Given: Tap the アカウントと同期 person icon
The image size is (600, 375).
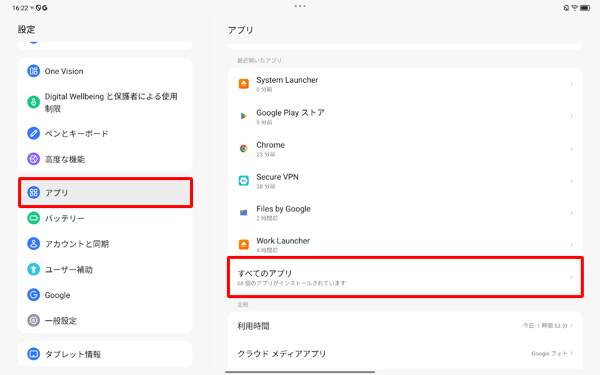Looking at the screenshot, I should click(x=33, y=244).
